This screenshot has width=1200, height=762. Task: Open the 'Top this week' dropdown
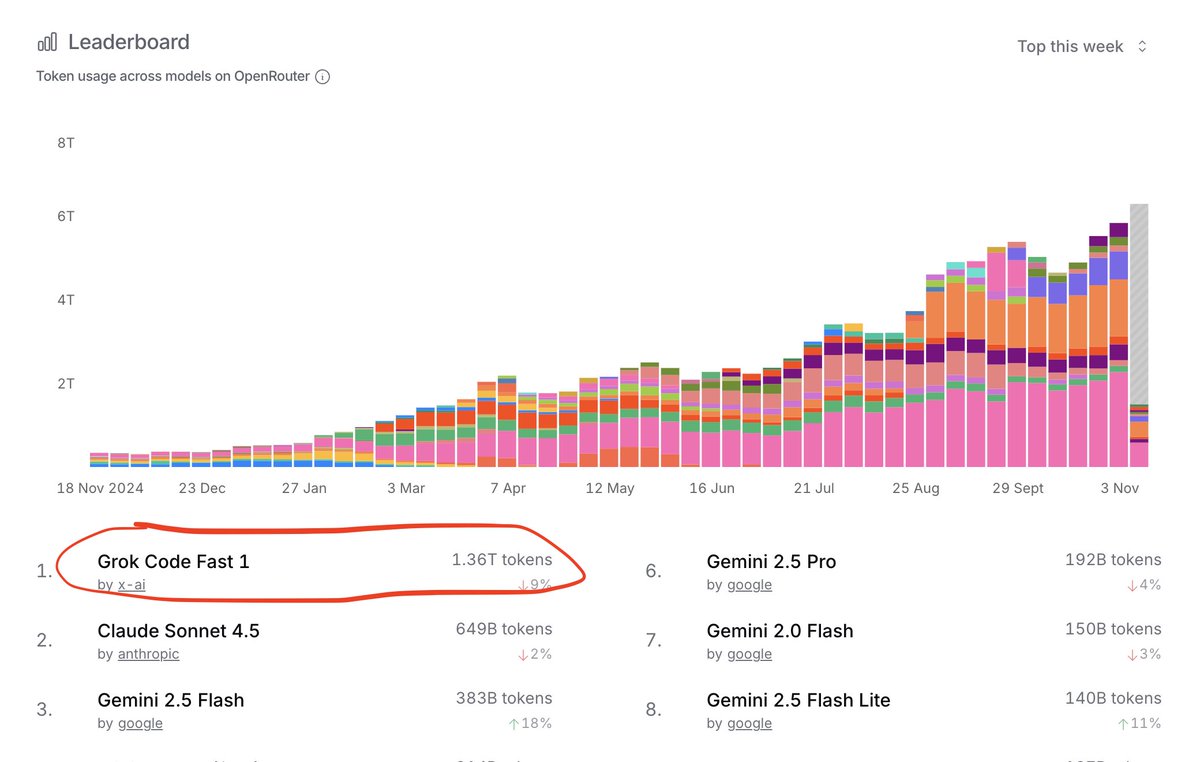pyautogui.click(x=1083, y=47)
